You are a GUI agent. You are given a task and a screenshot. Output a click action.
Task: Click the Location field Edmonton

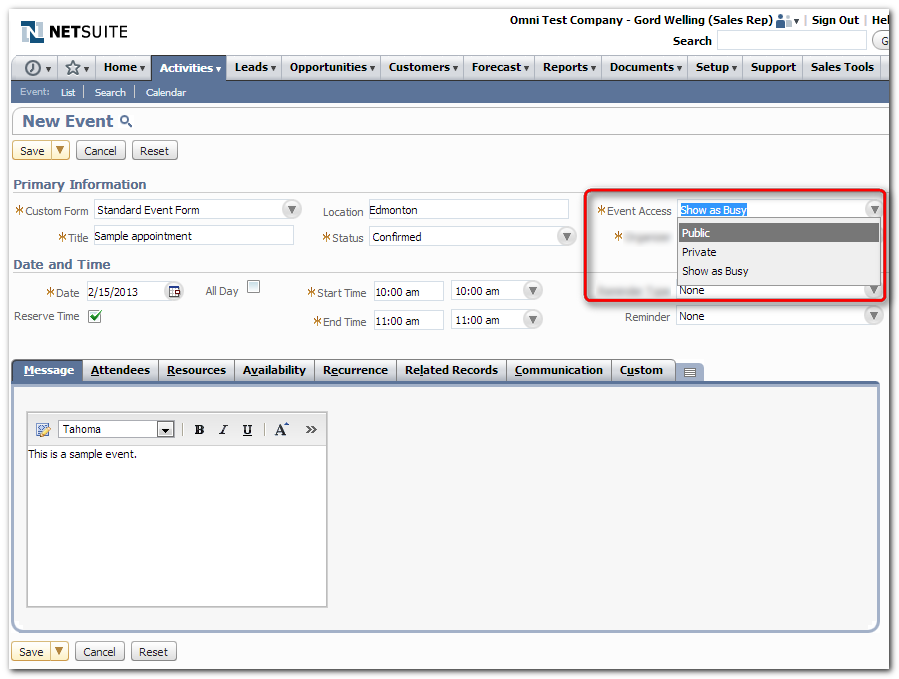click(468, 209)
